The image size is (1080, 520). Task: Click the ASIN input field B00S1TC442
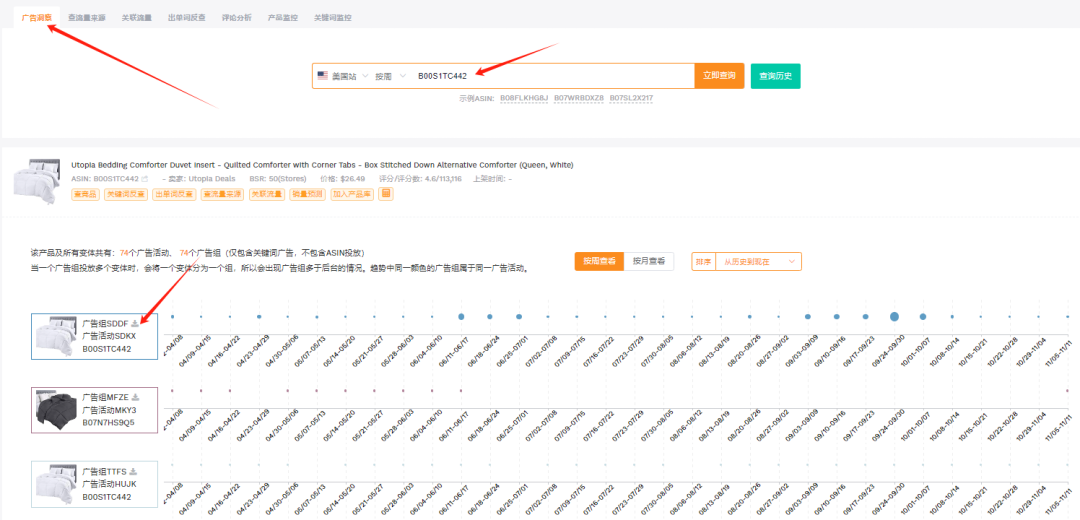[x=553, y=76]
